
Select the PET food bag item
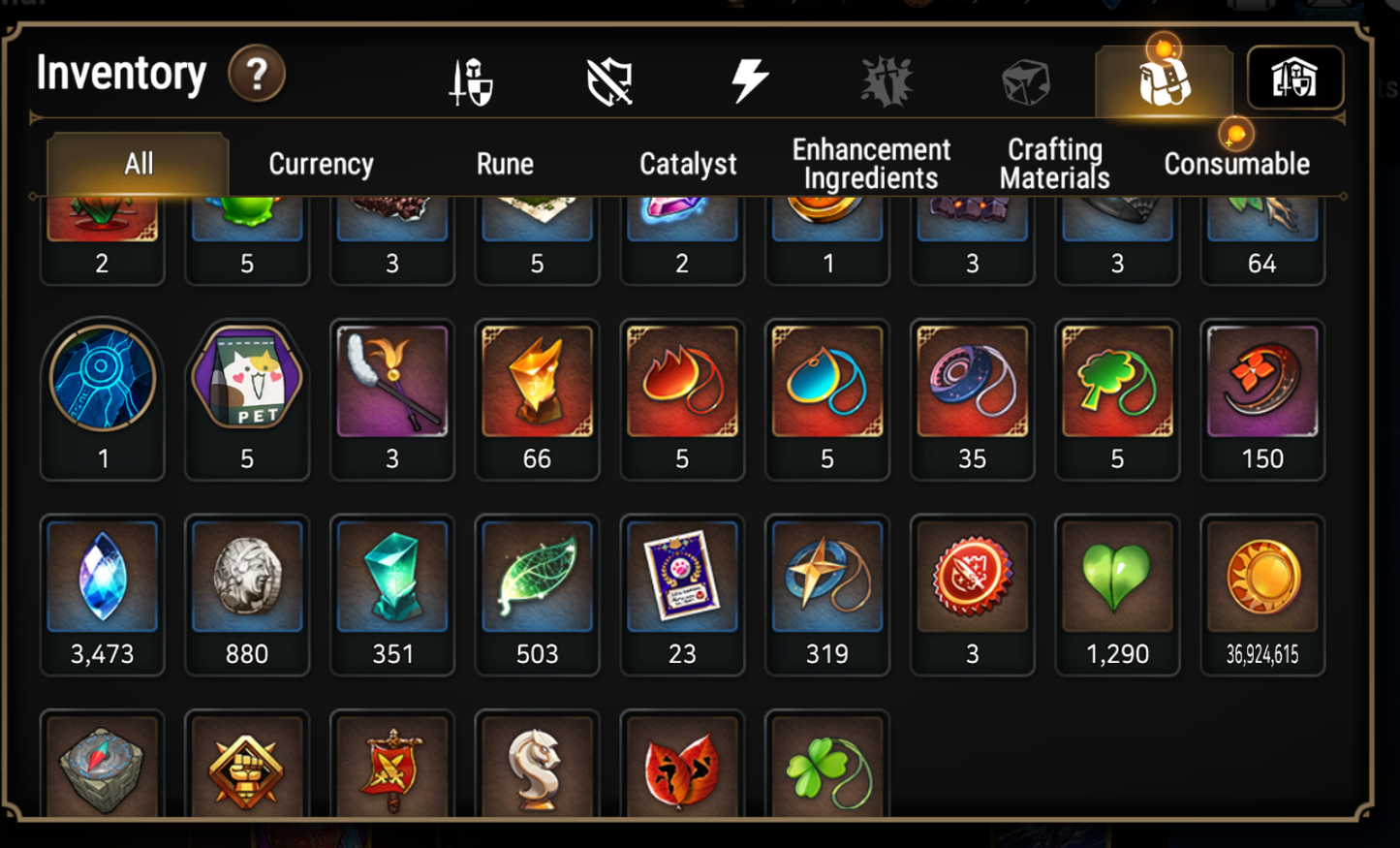[247, 399]
